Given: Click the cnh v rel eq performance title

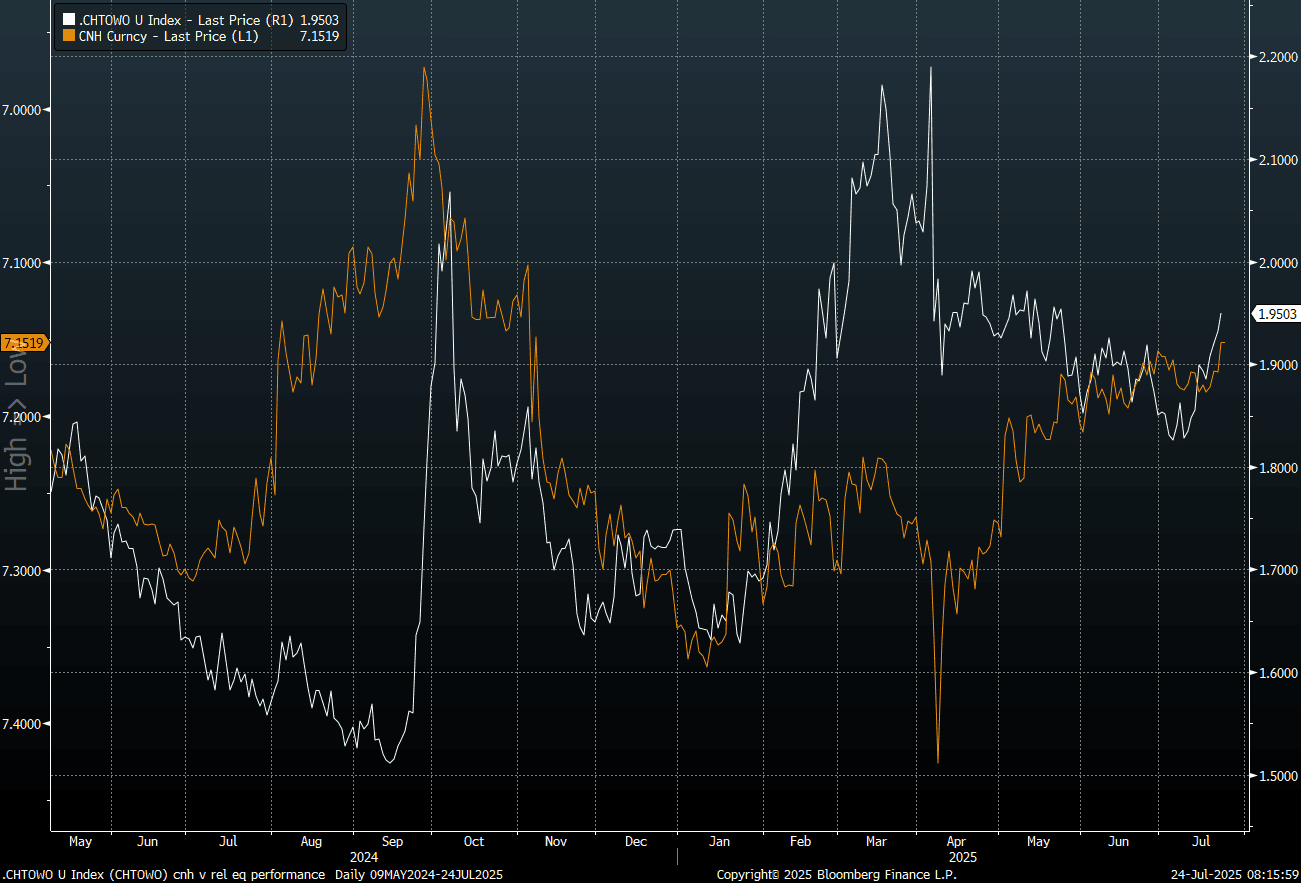Looking at the screenshot, I should (x=249, y=875).
